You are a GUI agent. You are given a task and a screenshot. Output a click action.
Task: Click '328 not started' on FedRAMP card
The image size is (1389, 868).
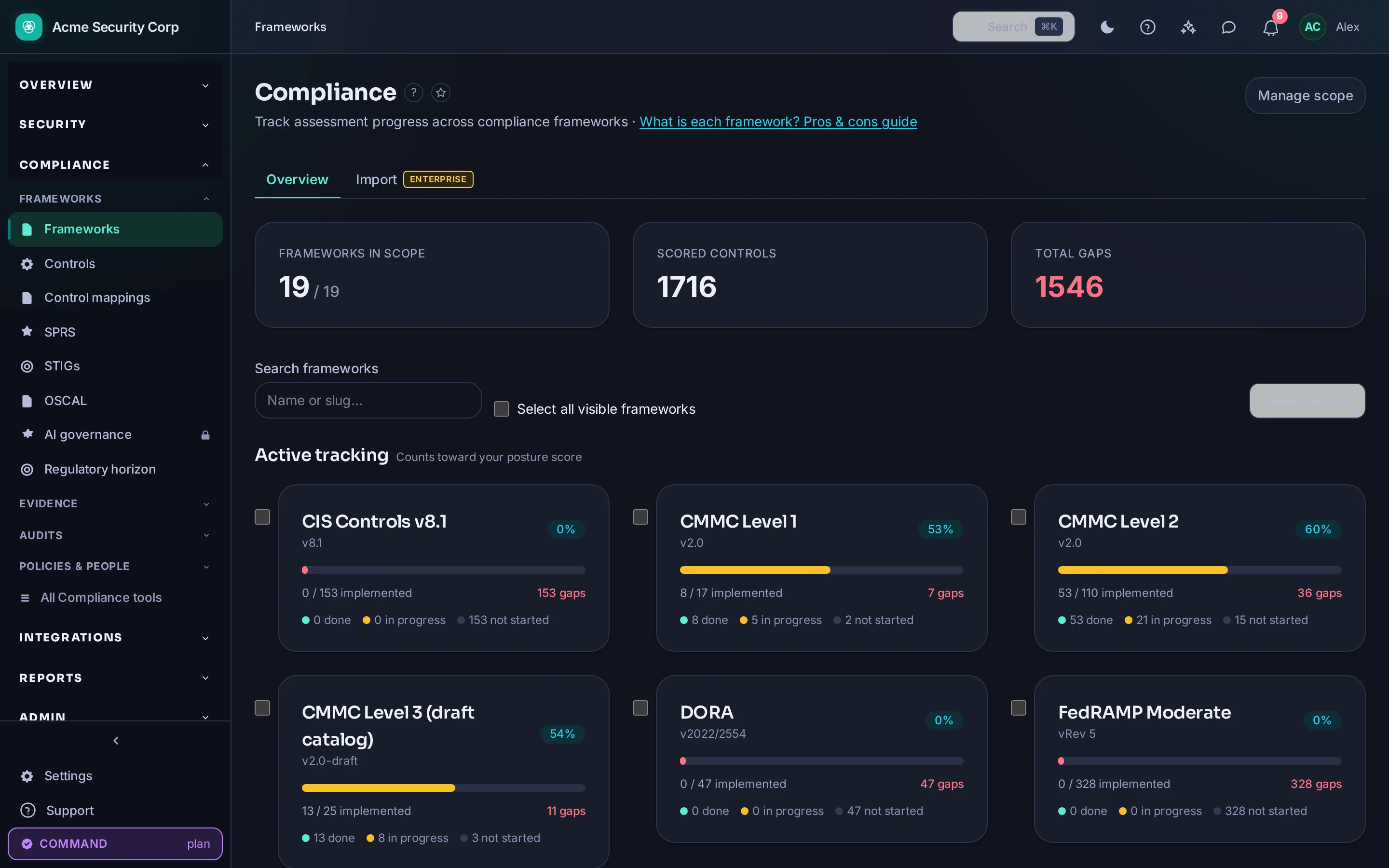1265,811
